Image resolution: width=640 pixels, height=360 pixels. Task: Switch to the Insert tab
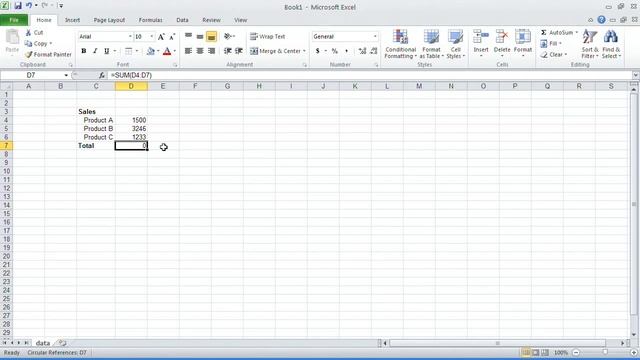tap(72, 20)
